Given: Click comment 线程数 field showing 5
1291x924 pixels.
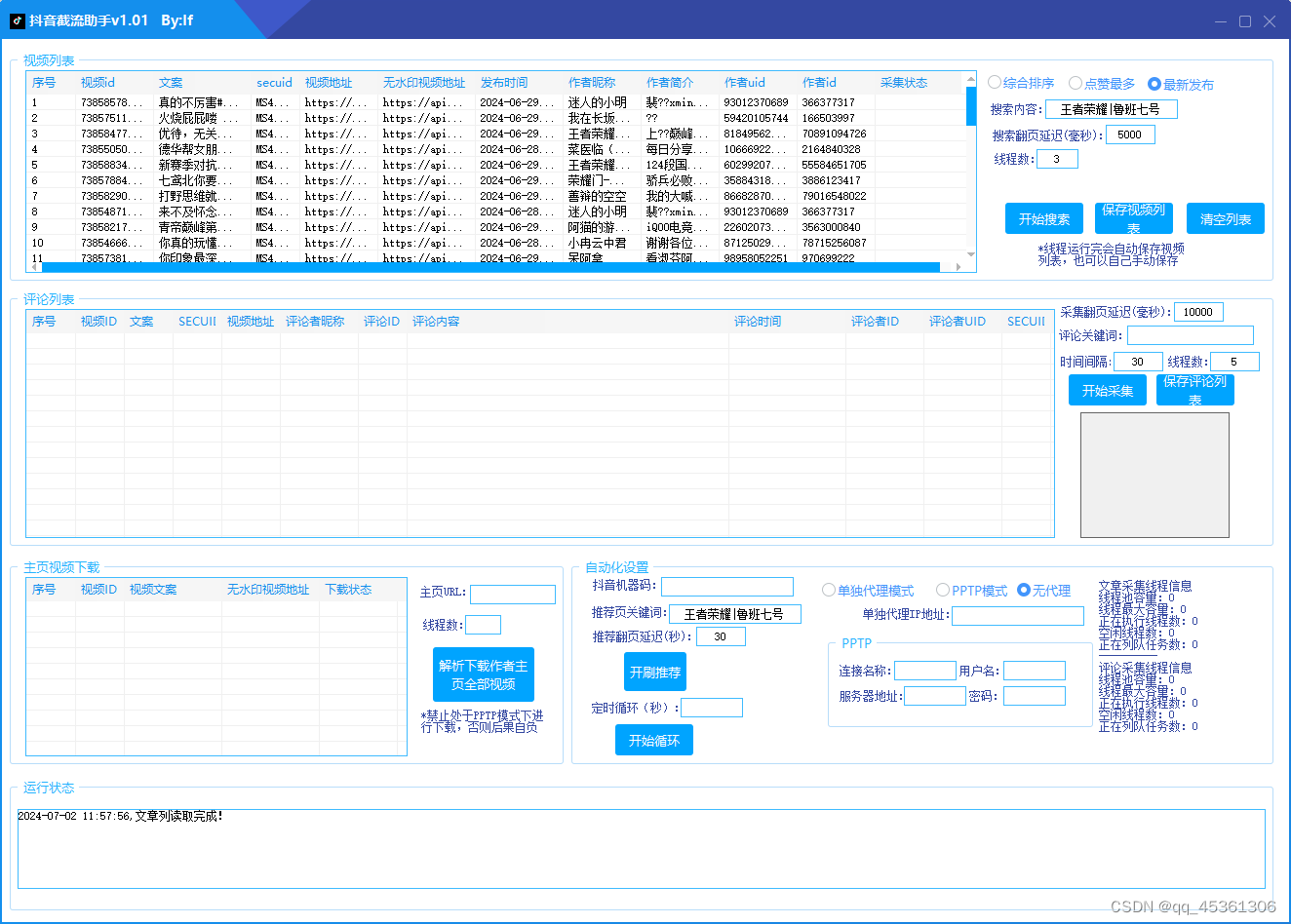Looking at the screenshot, I should pos(1234,362).
